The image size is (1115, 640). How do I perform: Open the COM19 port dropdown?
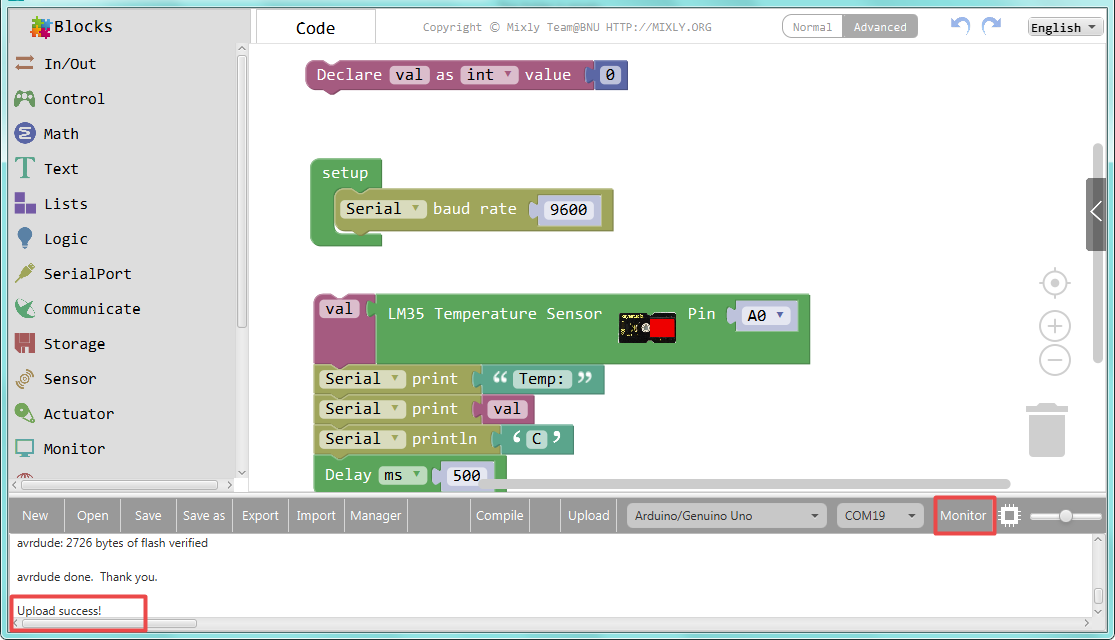[880, 516]
